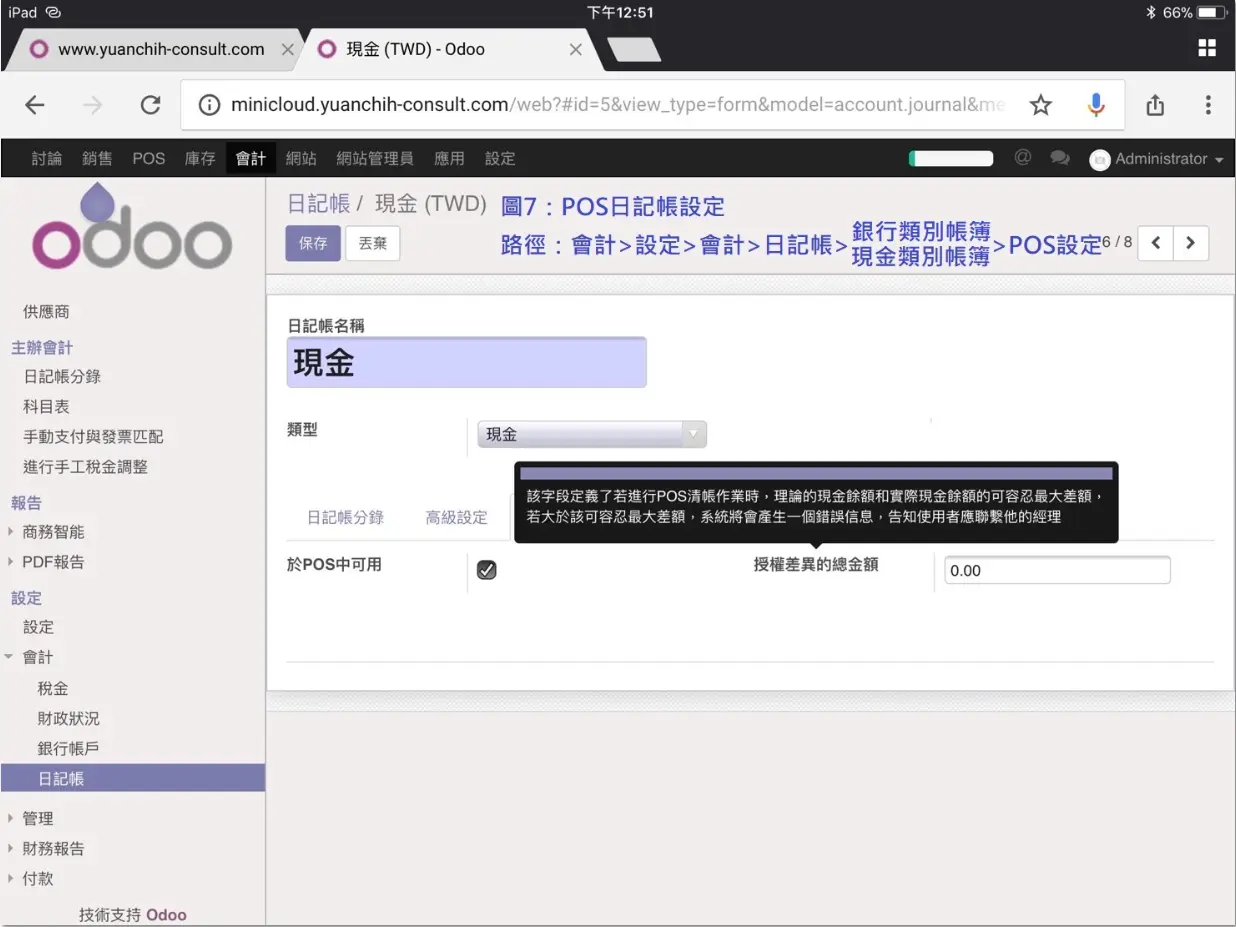The height and width of the screenshot is (927, 1236).
Task: Open a new browser tab
Action: [633, 49]
